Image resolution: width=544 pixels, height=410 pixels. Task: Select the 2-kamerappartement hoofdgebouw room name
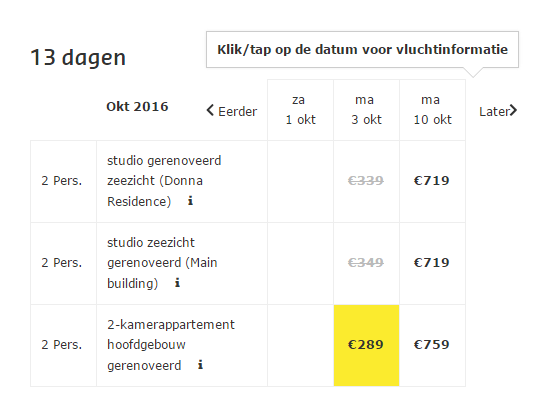click(x=171, y=345)
